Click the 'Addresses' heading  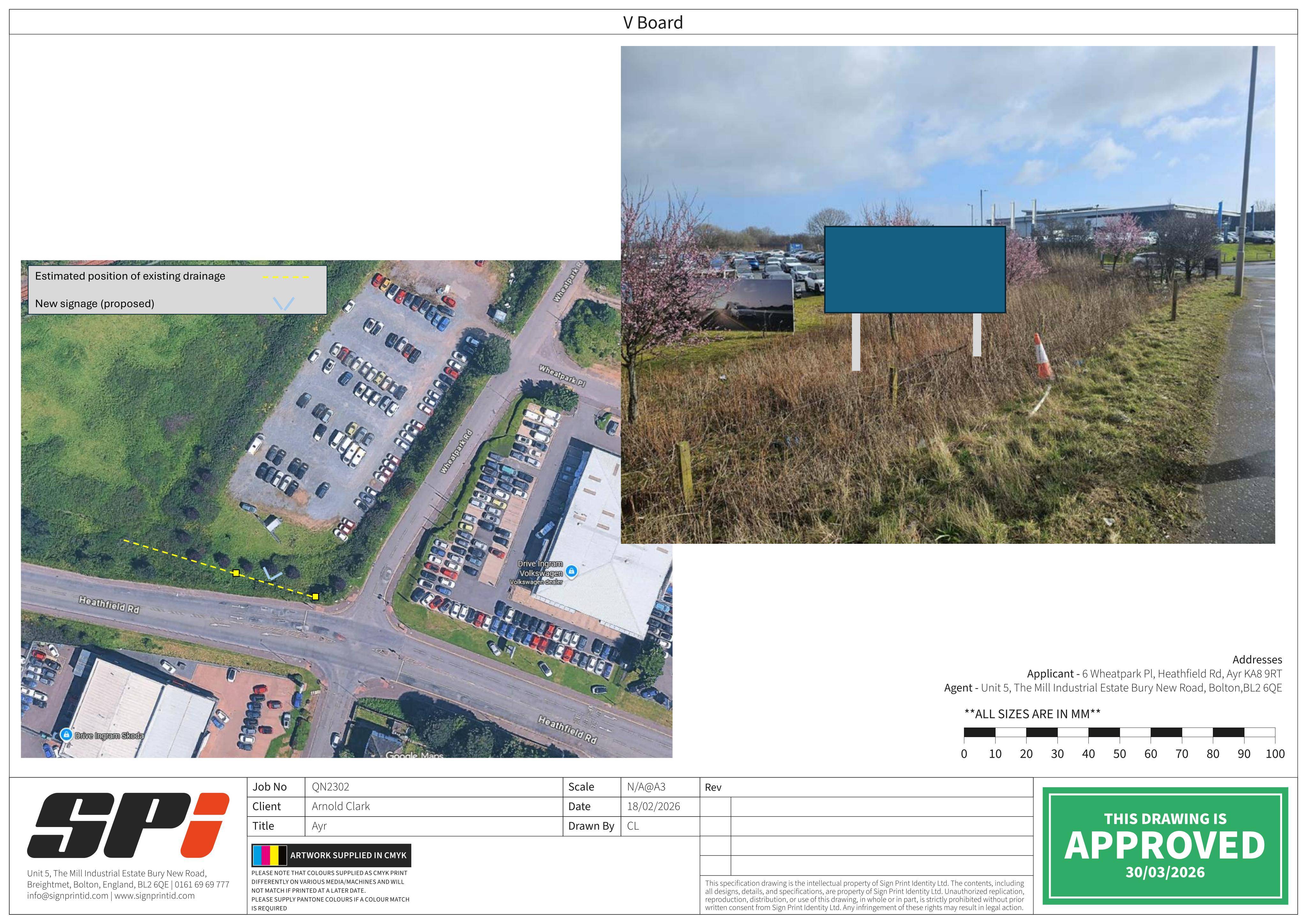[1257, 660]
